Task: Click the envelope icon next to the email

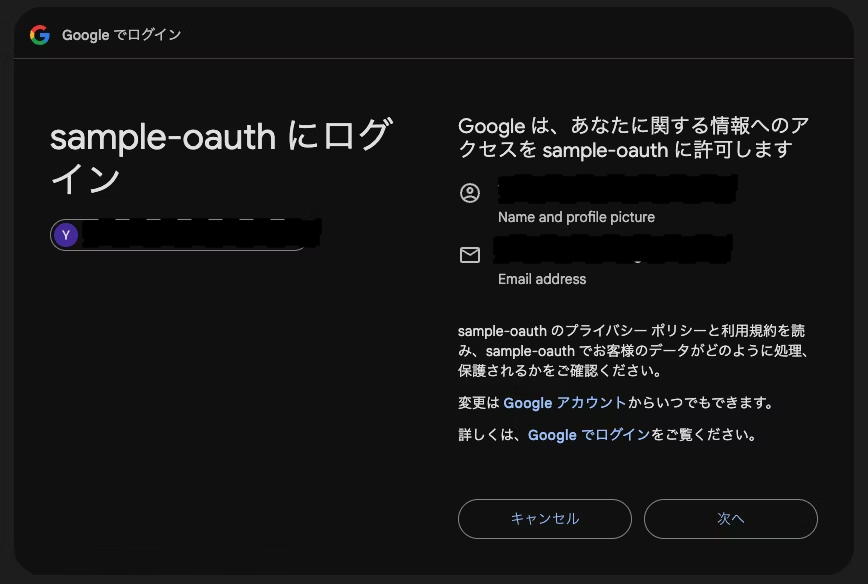Action: [x=470, y=254]
